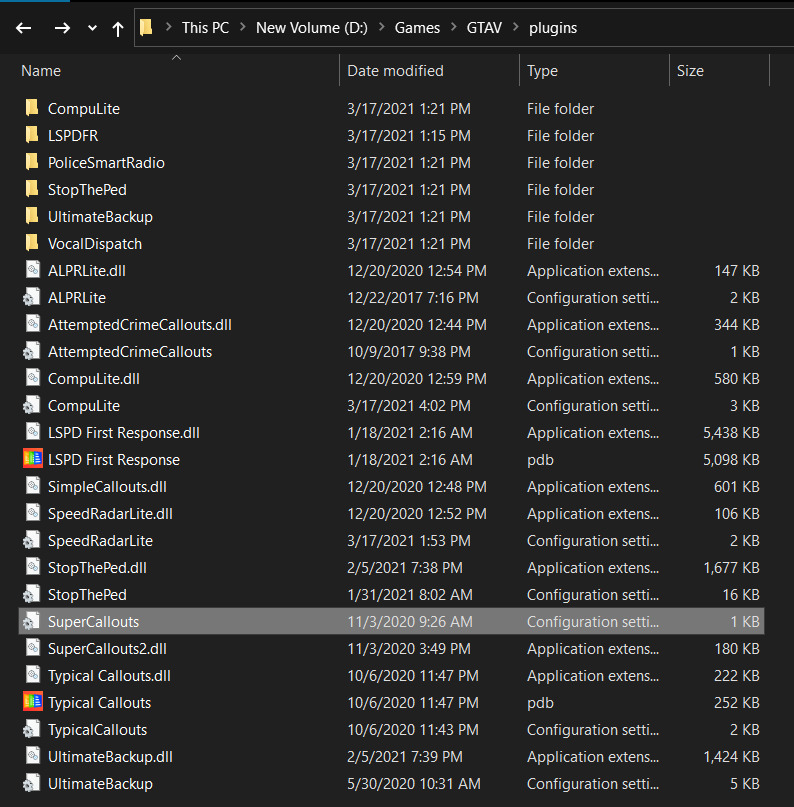Navigate to New Volume (D:) in breadcrumb
Screen dimensions: 794x807
click(309, 28)
